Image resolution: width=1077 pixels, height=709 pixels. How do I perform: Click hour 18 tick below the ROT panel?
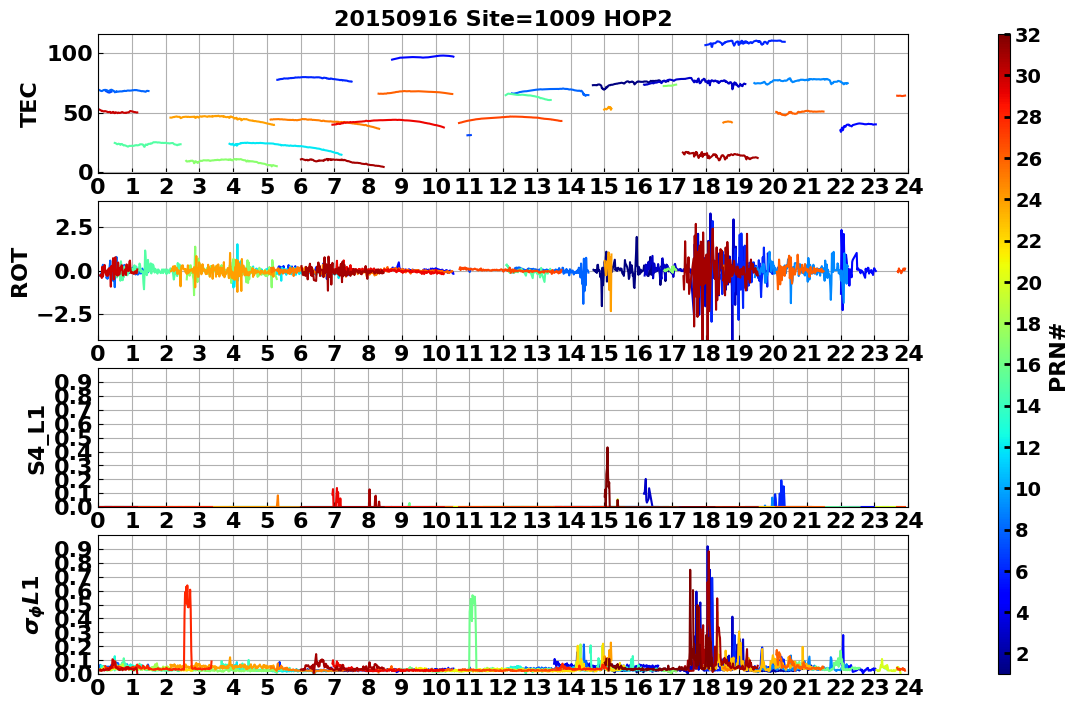(705, 354)
